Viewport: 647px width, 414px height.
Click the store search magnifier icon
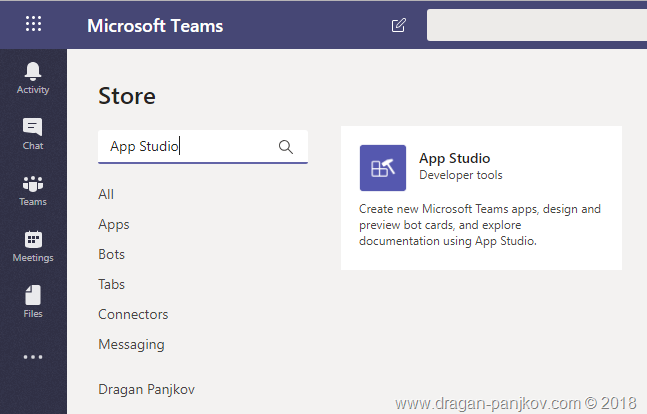[286, 147]
